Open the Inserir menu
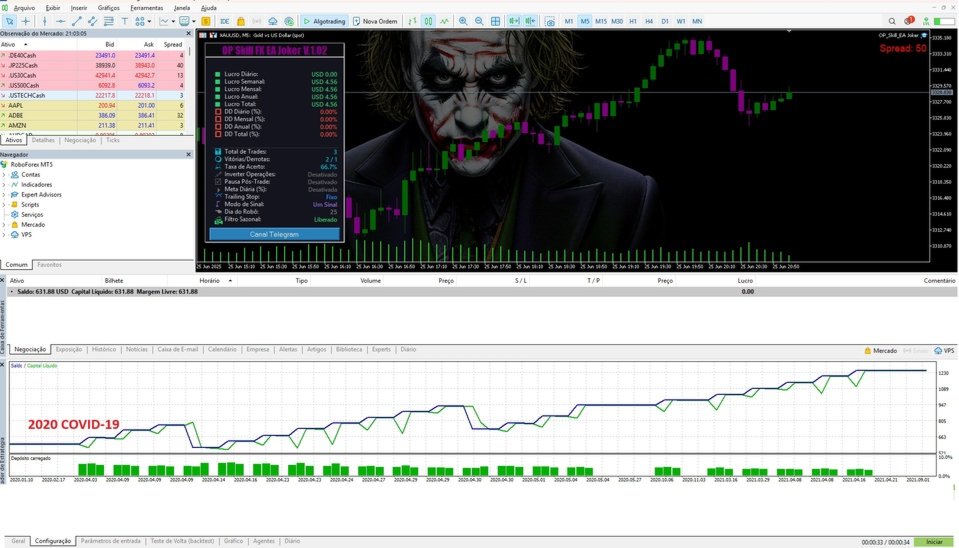 point(79,8)
